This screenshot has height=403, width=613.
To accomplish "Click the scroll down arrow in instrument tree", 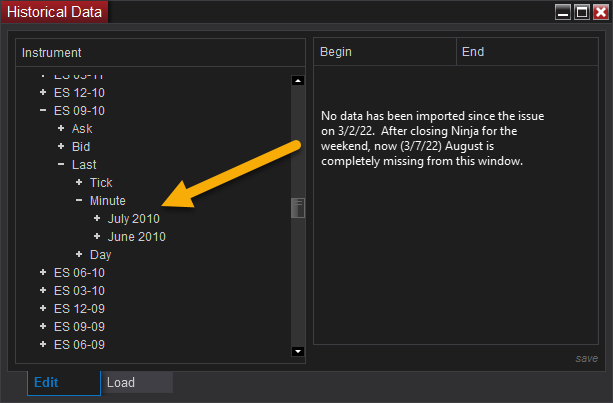I will tap(298, 351).
